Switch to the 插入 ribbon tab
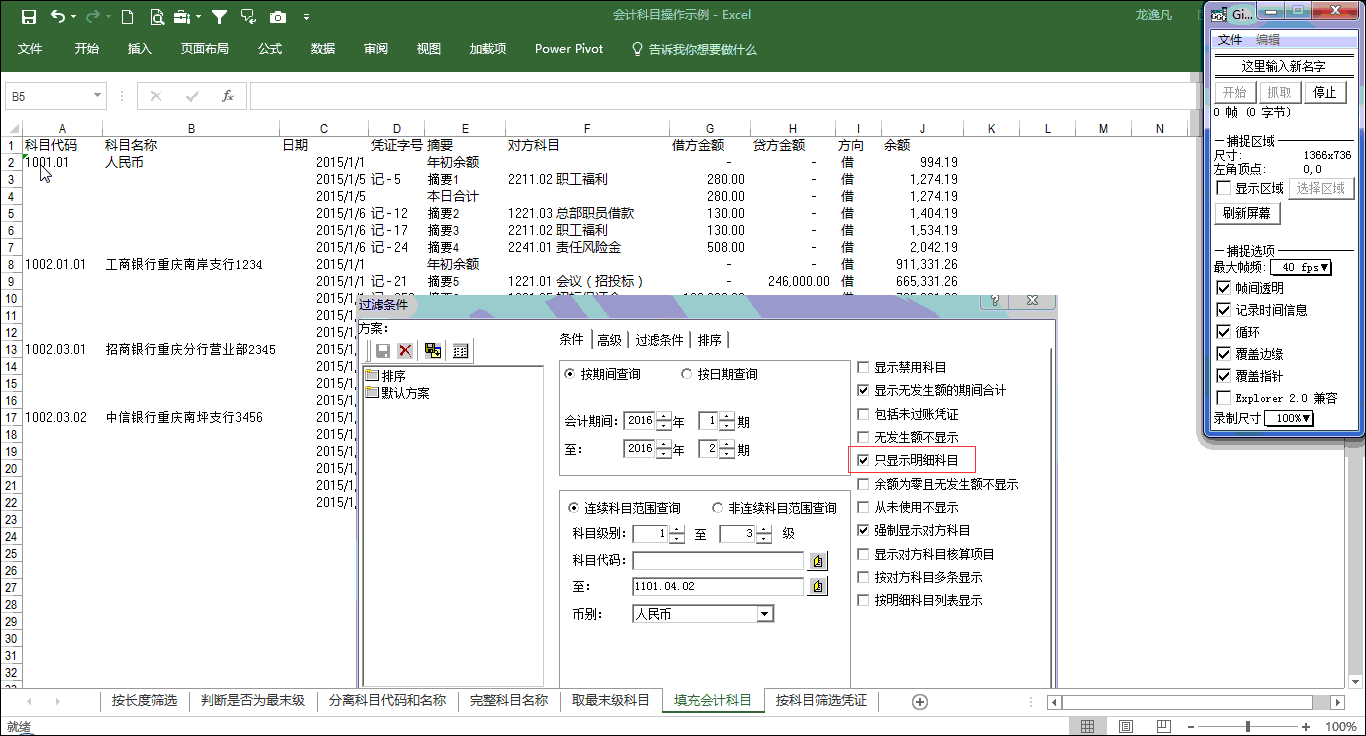The image size is (1366, 736). (x=140, y=49)
